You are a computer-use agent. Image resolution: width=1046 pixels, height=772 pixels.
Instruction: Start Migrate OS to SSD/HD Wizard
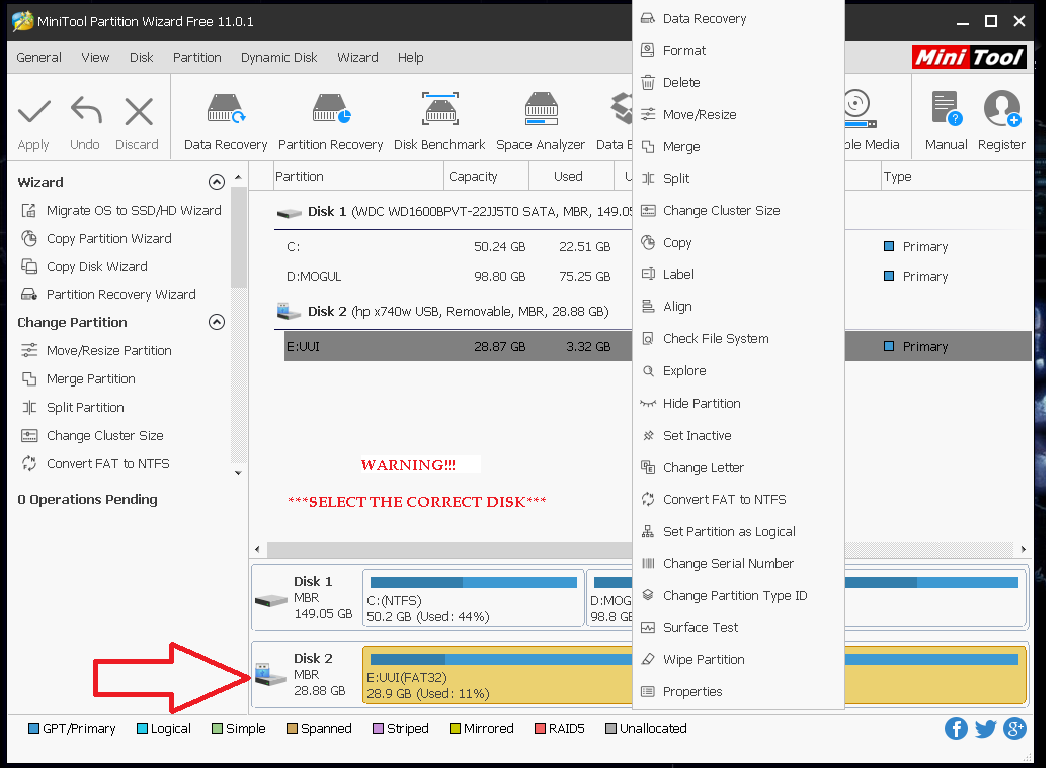coord(121,211)
